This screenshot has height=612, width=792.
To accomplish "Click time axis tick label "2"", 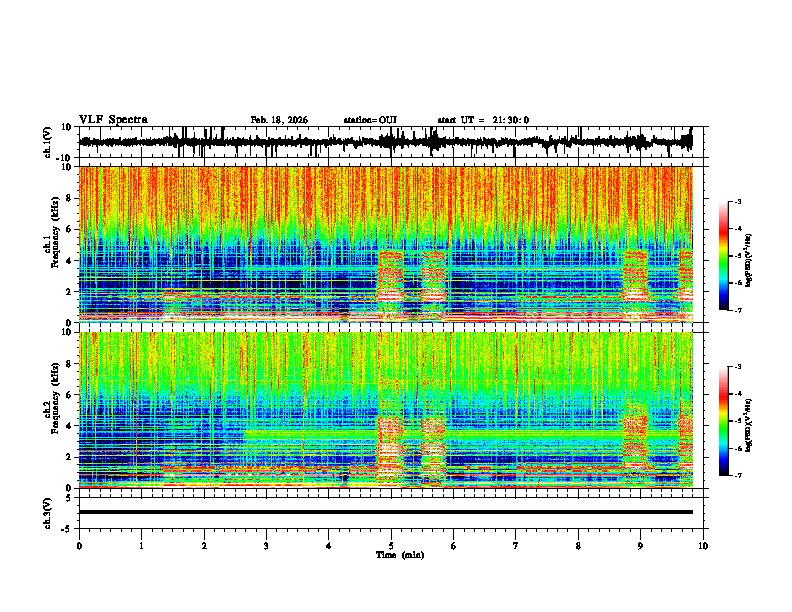I will click(204, 546).
